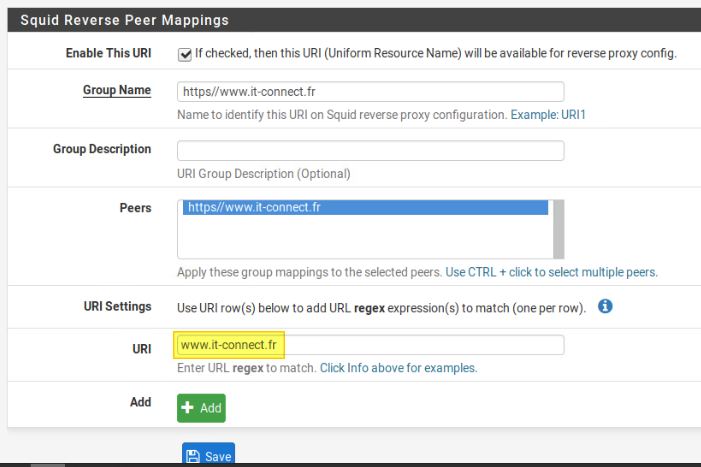Click the 'Example: URI1' blue text
This screenshot has height=467, width=701.
point(548,115)
